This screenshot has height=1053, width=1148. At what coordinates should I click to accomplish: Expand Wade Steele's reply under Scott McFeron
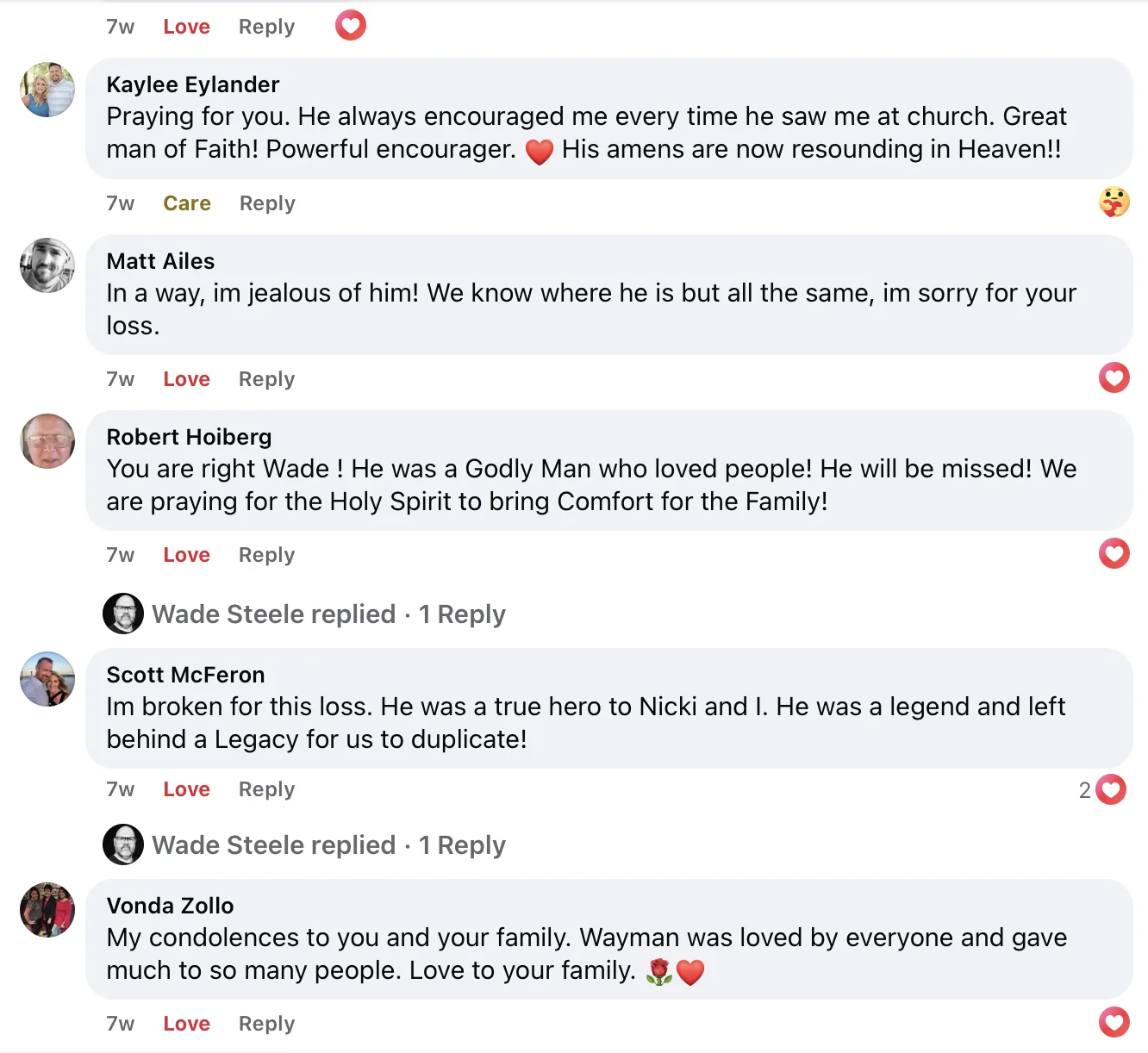[x=328, y=845]
